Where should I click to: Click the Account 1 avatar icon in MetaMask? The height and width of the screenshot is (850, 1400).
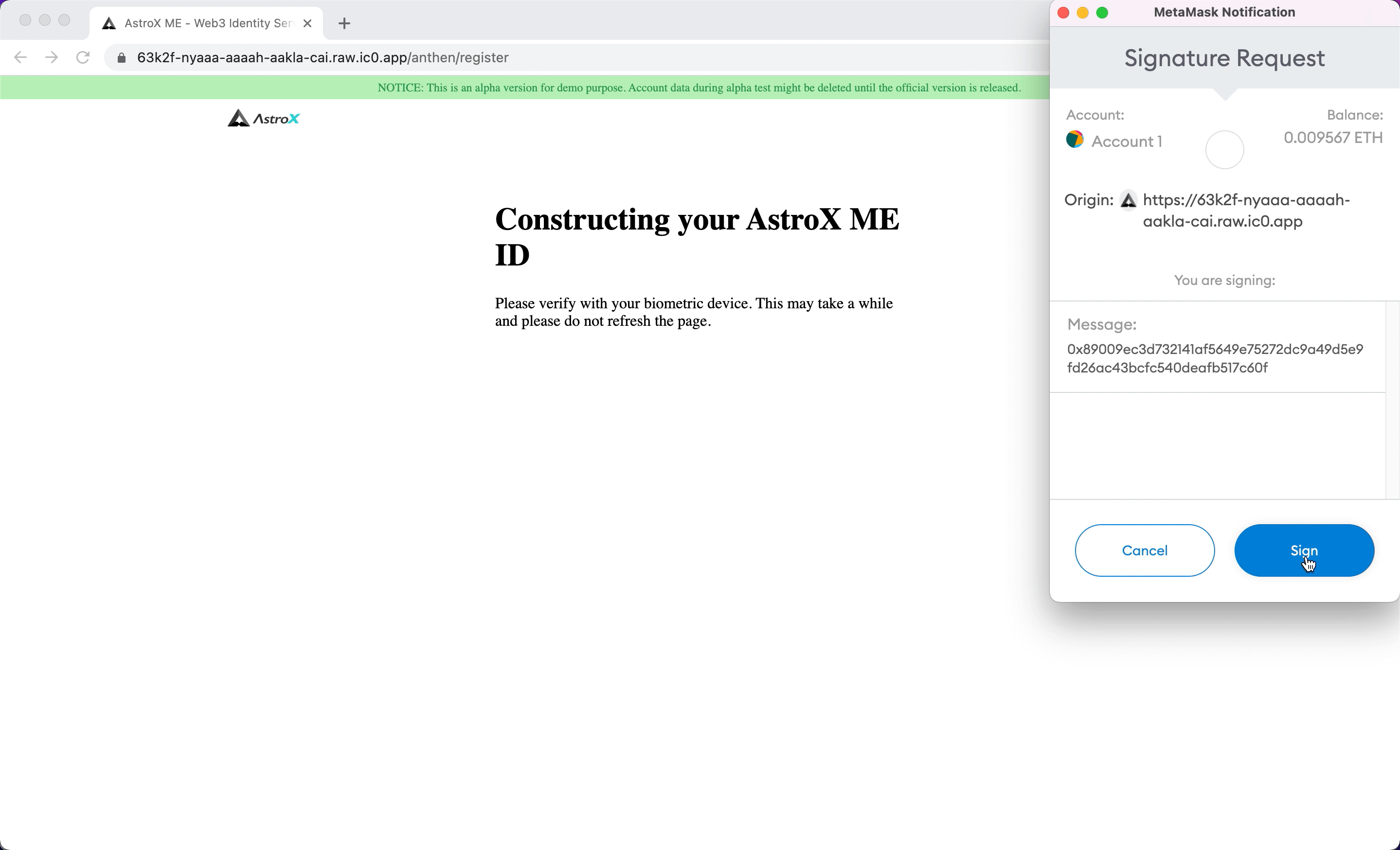point(1075,140)
